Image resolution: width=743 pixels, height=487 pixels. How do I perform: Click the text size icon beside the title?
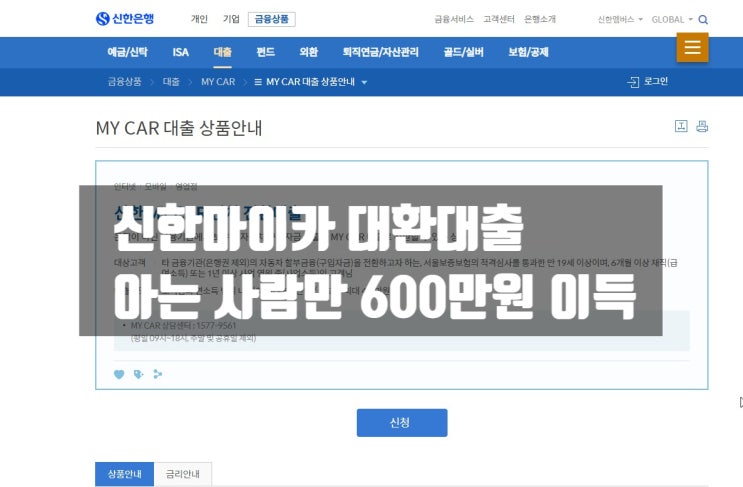pyautogui.click(x=681, y=126)
